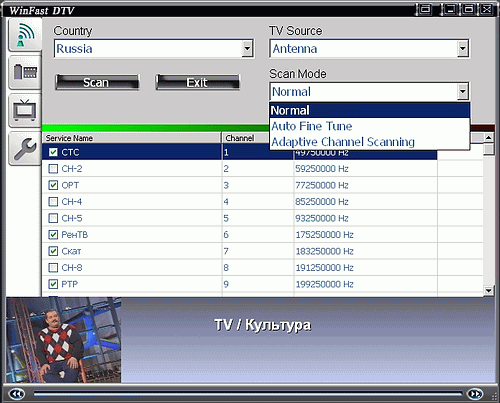Click the compact mode title bar icon

[425, 9]
